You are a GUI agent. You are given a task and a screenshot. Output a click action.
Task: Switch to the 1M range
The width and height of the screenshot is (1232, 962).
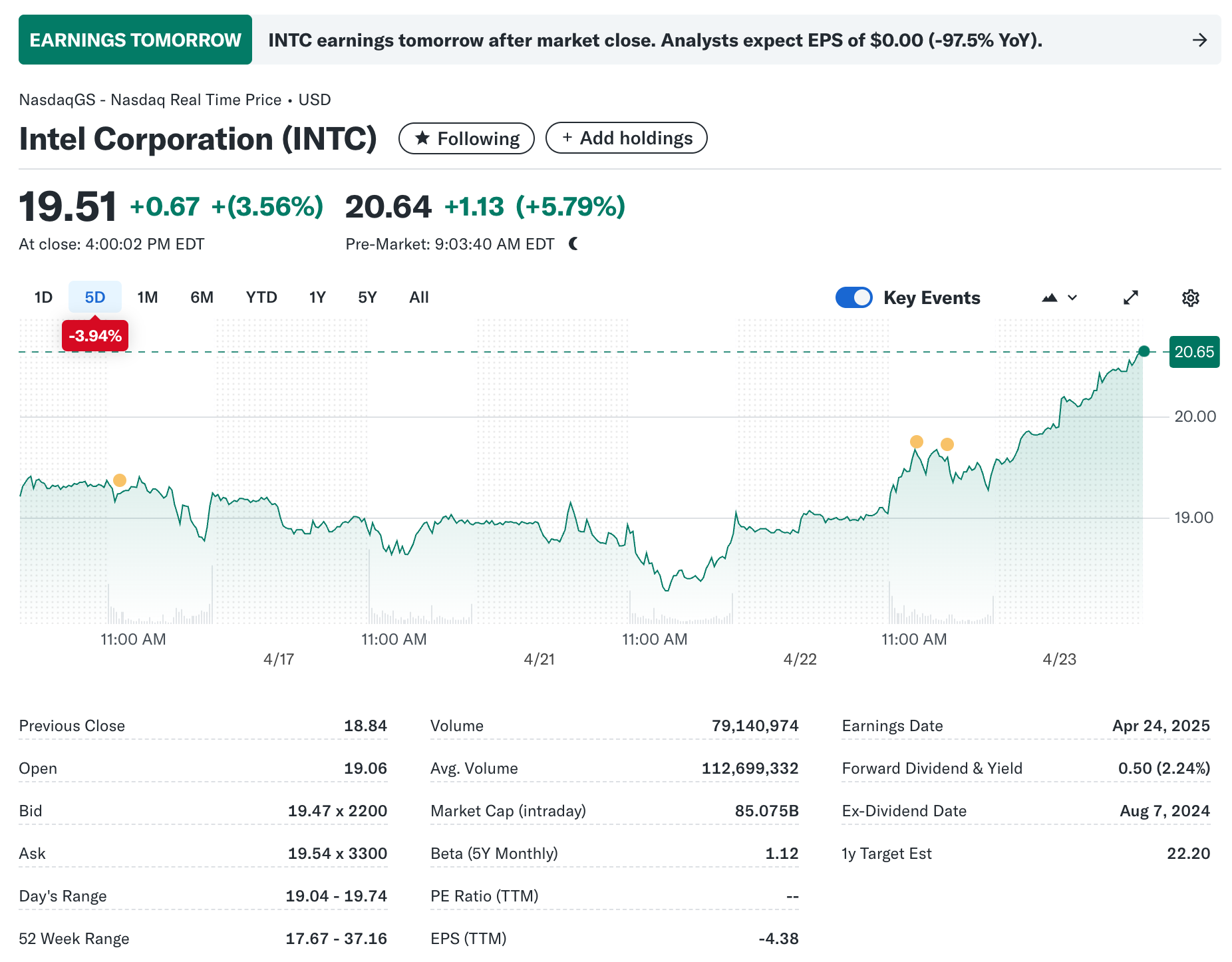tap(148, 297)
